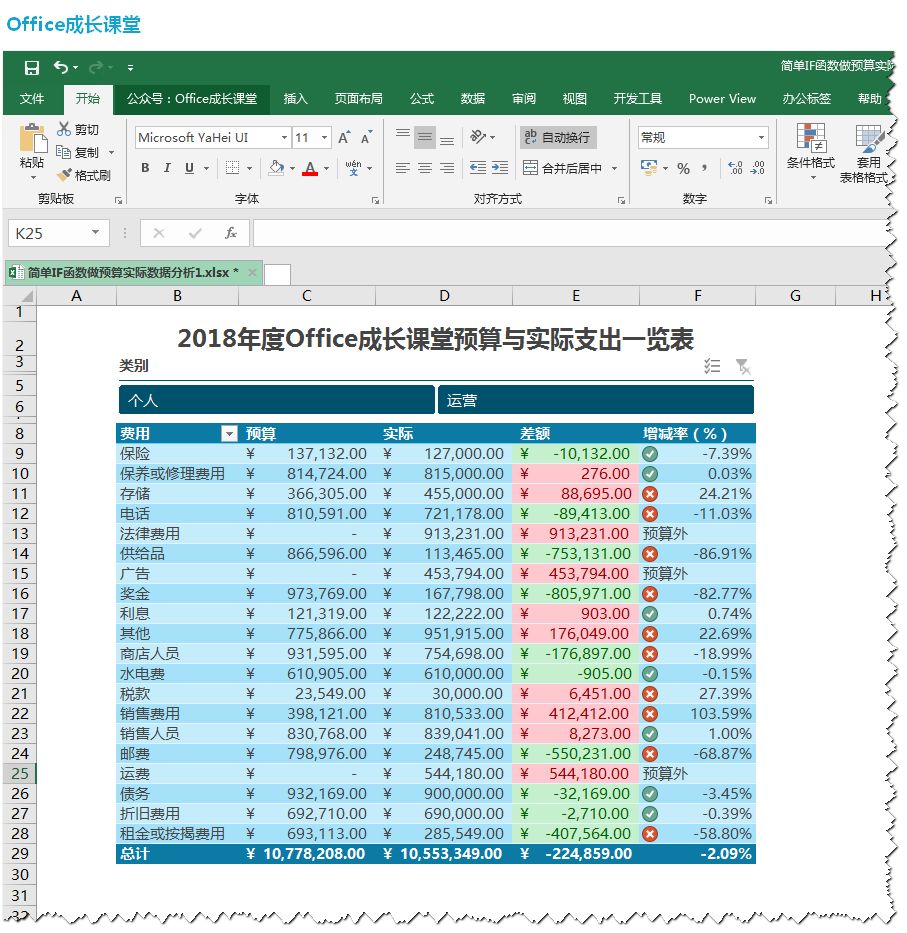Open the 费用 column filter dropdown
This screenshot has width=907, height=933.
[x=229, y=434]
